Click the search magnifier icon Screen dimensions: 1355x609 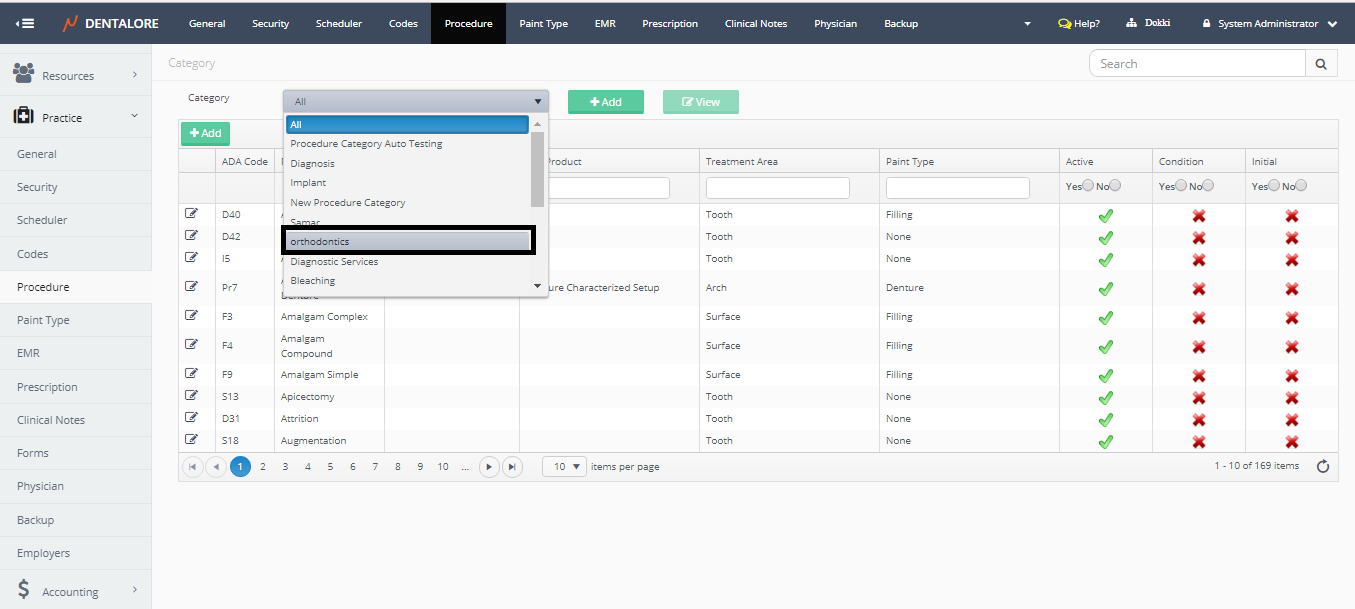1321,64
